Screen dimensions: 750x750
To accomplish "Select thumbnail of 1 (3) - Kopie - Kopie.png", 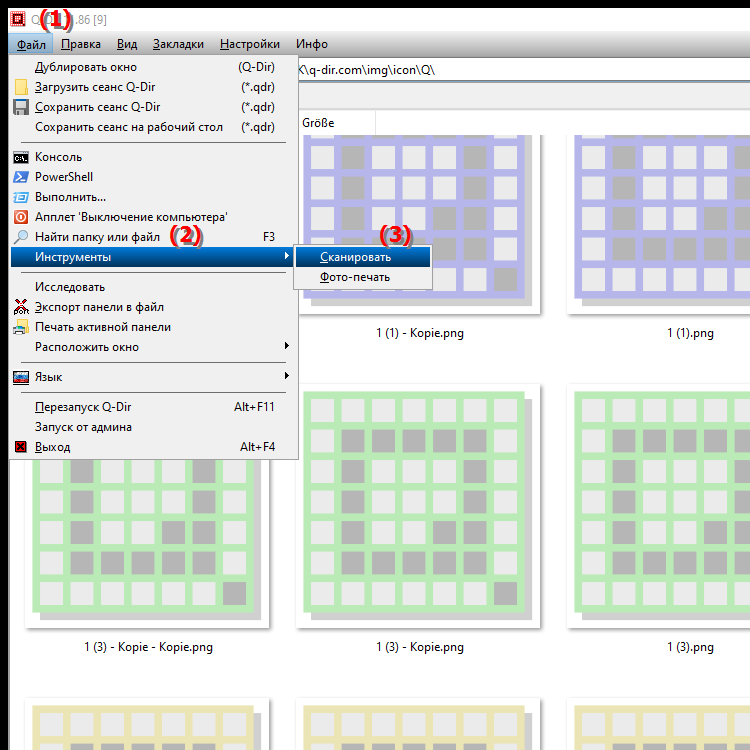I will click(x=147, y=543).
